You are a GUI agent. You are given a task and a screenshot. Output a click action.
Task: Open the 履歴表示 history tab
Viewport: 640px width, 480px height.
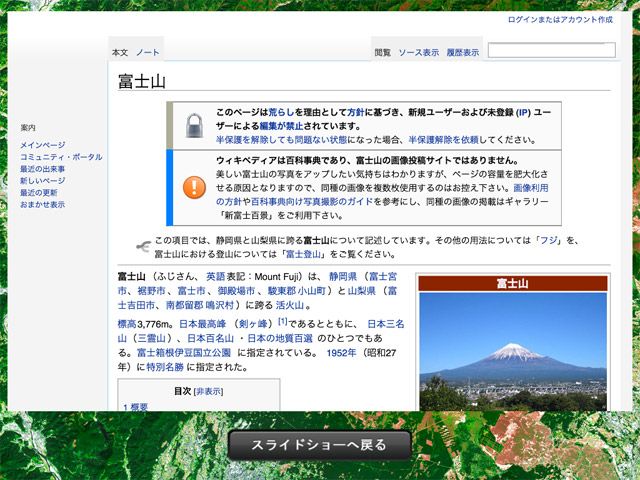463,53
